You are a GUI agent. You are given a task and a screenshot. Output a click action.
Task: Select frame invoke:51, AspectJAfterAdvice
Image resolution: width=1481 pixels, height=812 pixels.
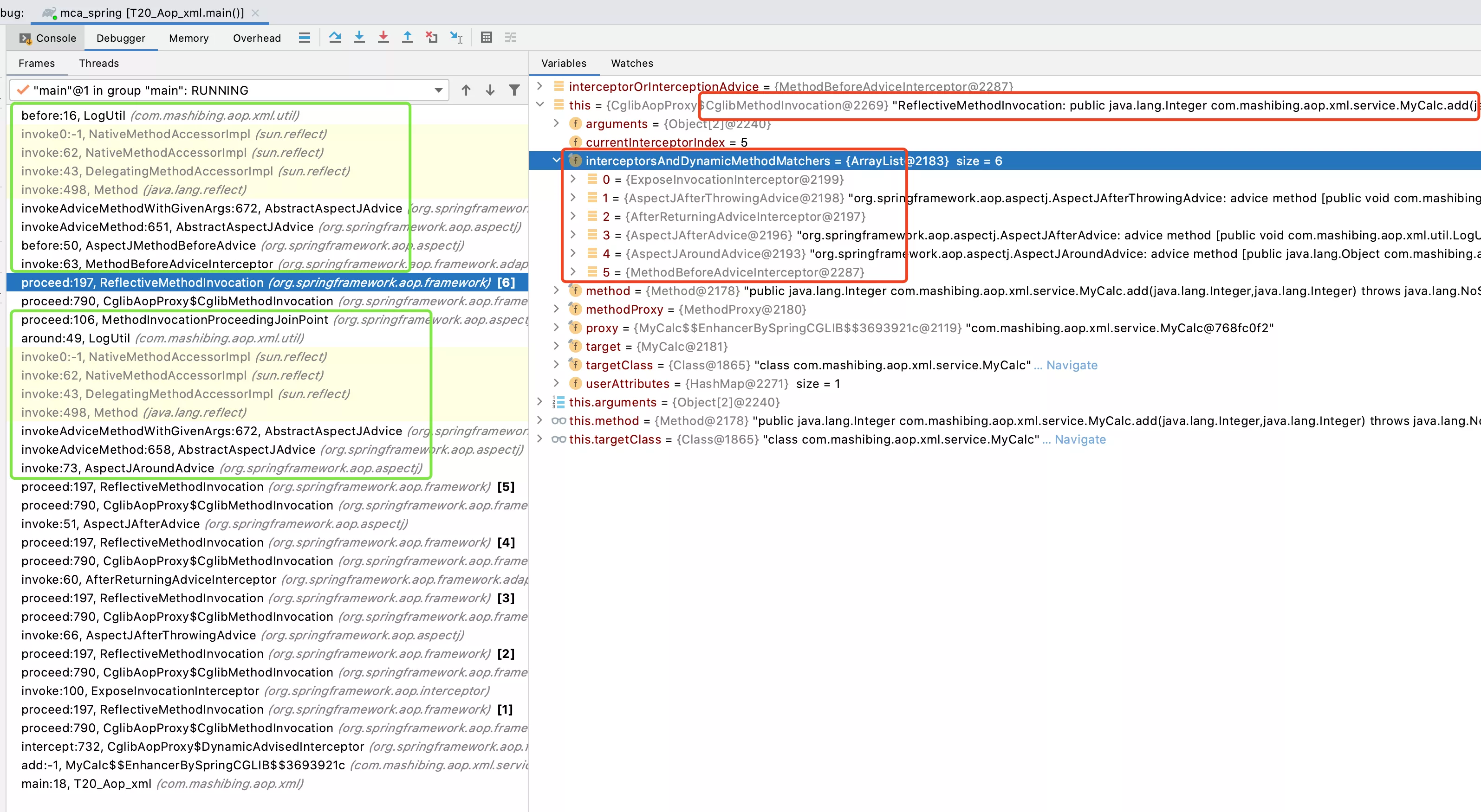[x=267, y=523]
